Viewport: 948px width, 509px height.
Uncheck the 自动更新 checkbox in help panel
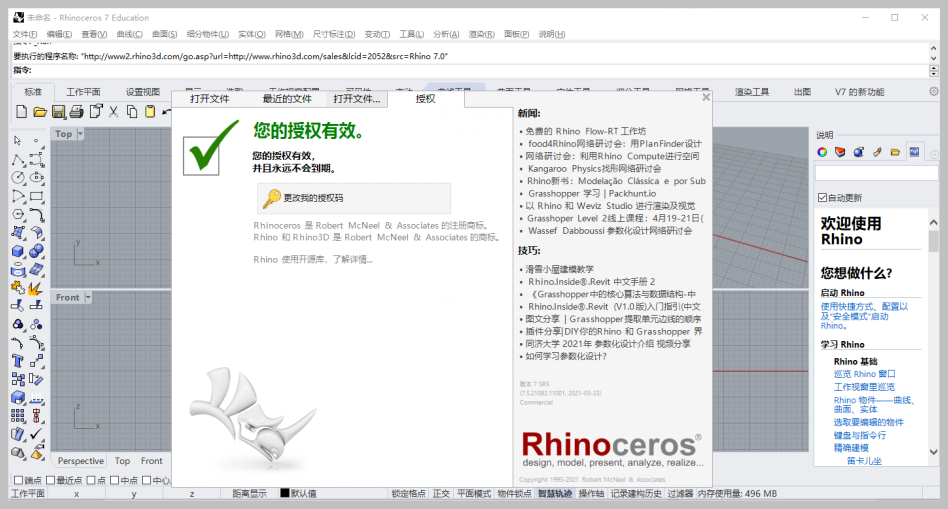(x=822, y=198)
